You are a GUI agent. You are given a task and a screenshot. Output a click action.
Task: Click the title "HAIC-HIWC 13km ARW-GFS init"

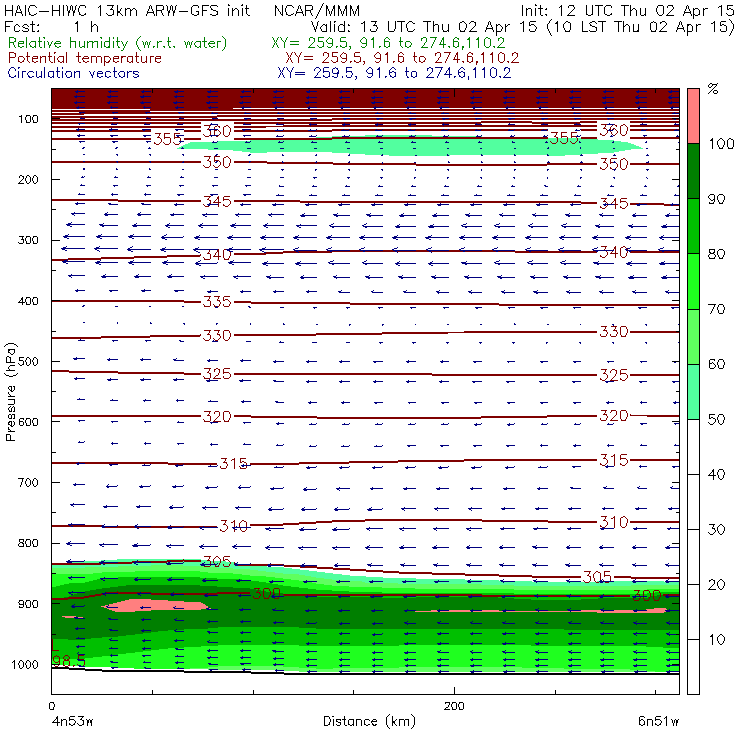pyautogui.click(x=127, y=10)
